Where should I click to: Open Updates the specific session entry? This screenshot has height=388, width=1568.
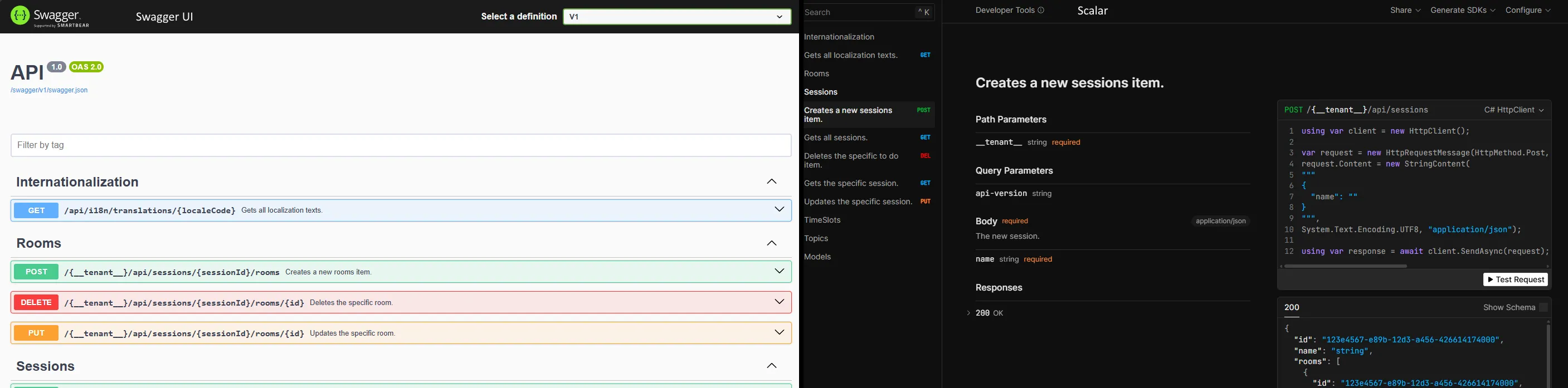point(868,202)
